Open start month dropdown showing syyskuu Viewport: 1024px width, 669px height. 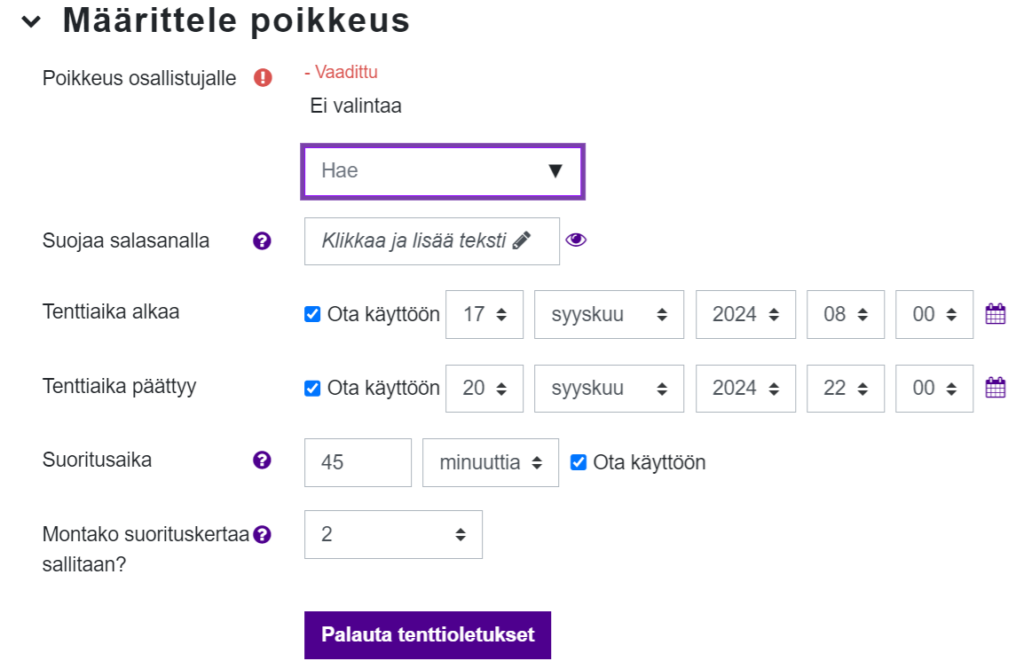609,314
